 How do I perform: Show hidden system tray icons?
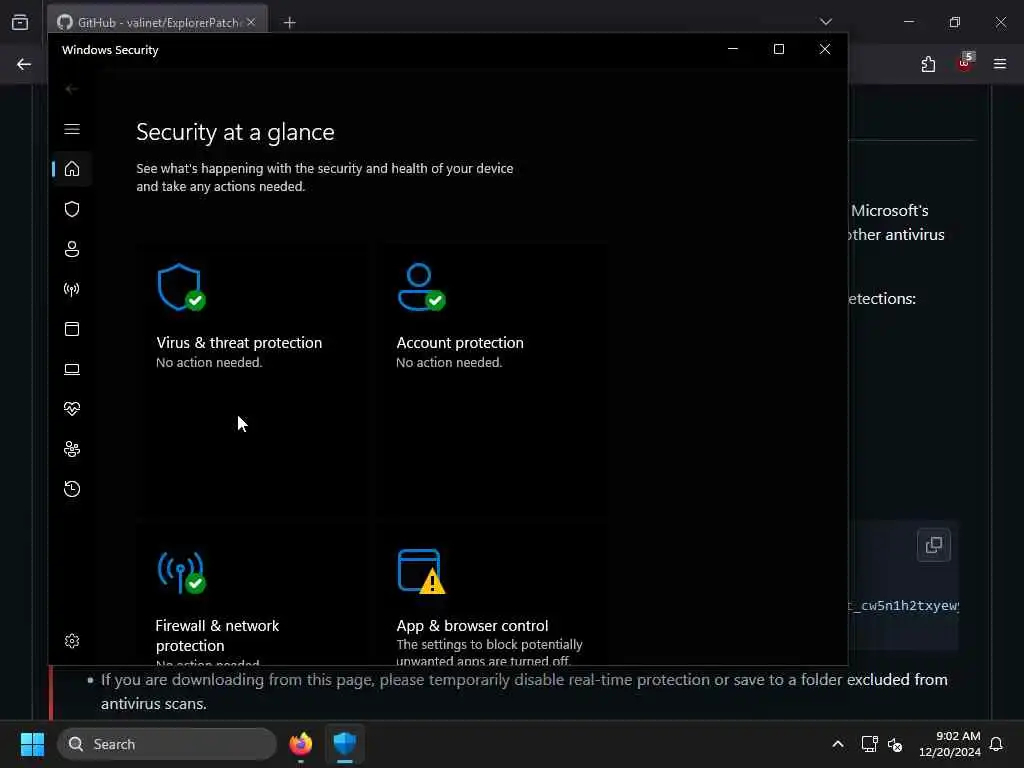(x=838, y=744)
